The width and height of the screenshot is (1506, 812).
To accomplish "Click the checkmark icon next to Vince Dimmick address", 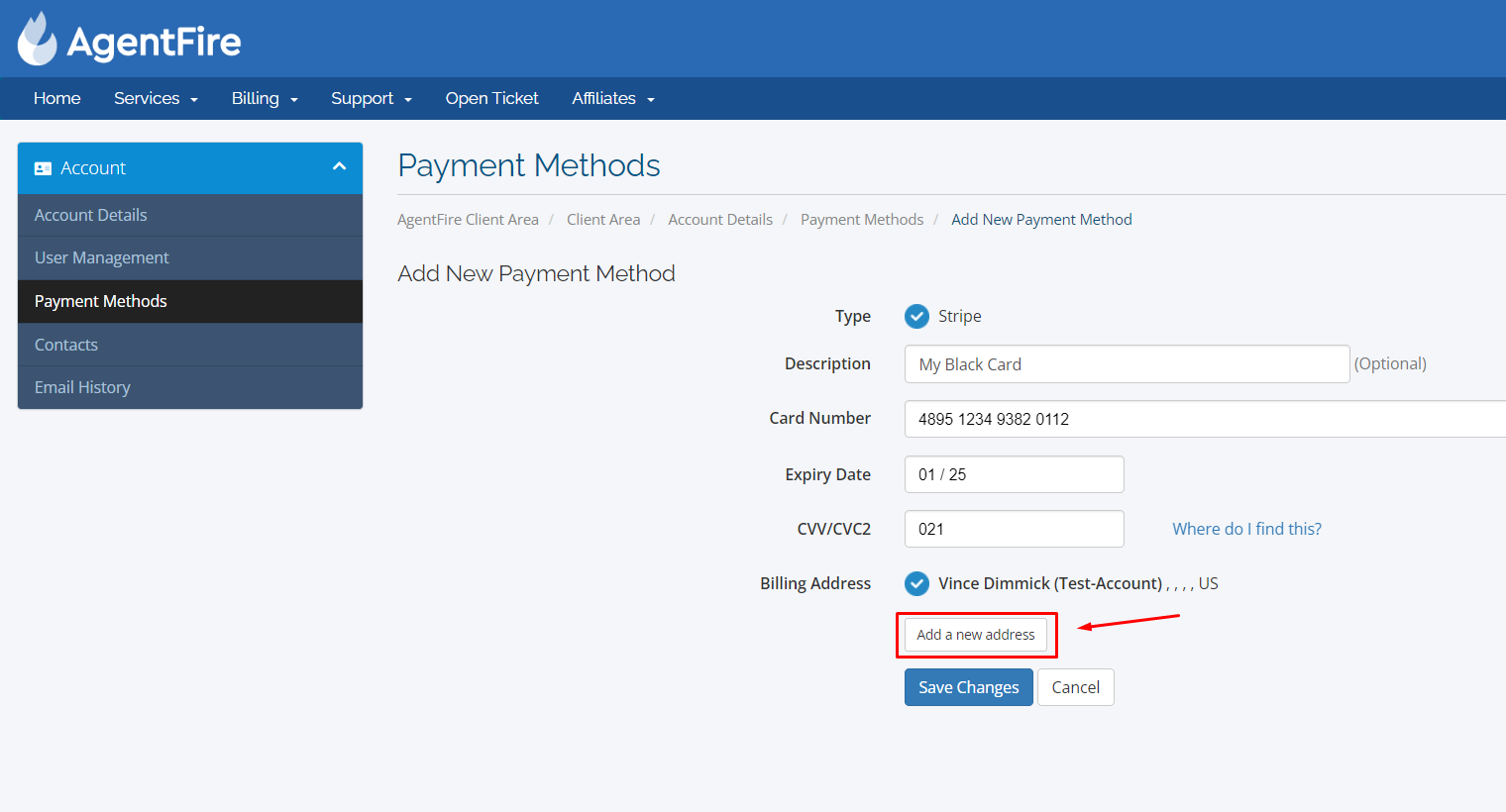I will click(x=916, y=583).
